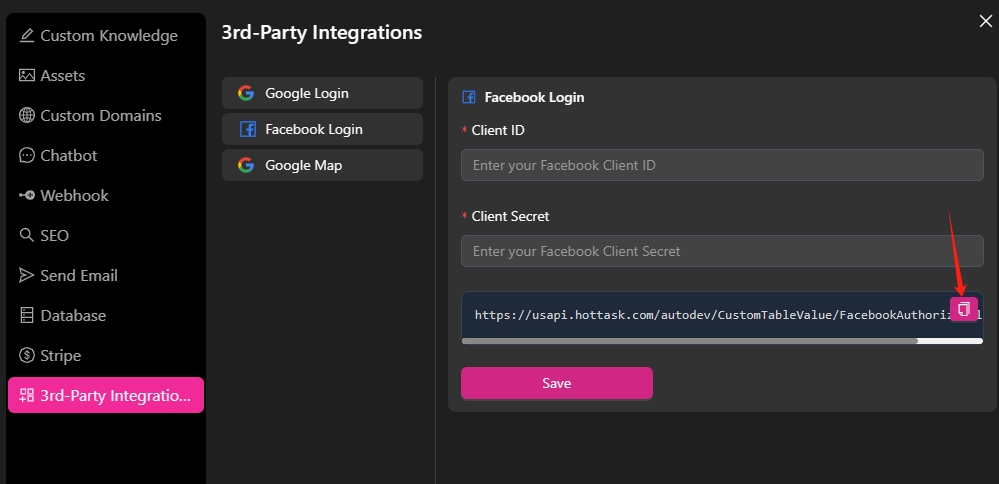The image size is (999, 484).
Task: Copy the Facebook authorization URL
Action: (x=964, y=310)
